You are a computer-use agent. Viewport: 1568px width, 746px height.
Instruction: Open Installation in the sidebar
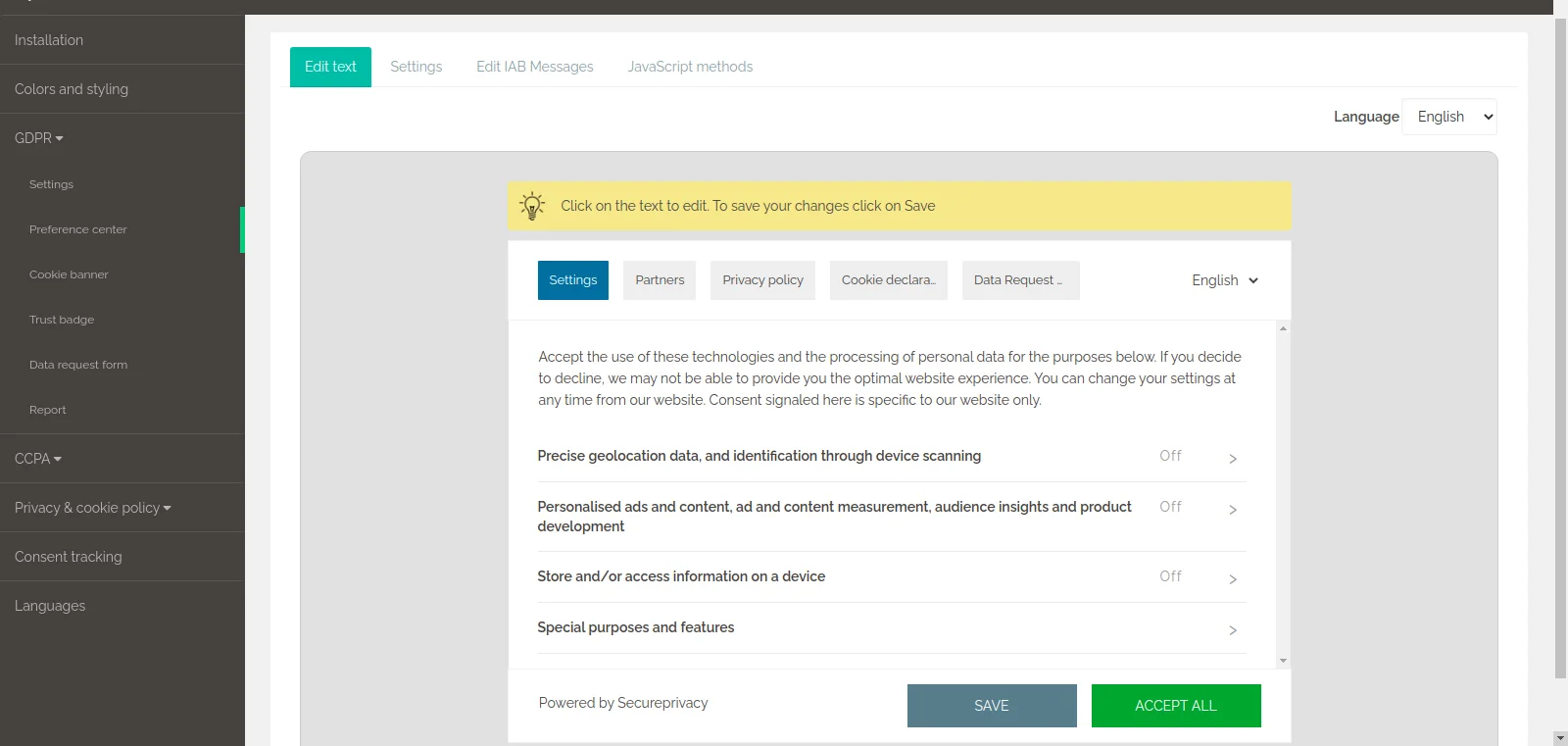(x=49, y=40)
